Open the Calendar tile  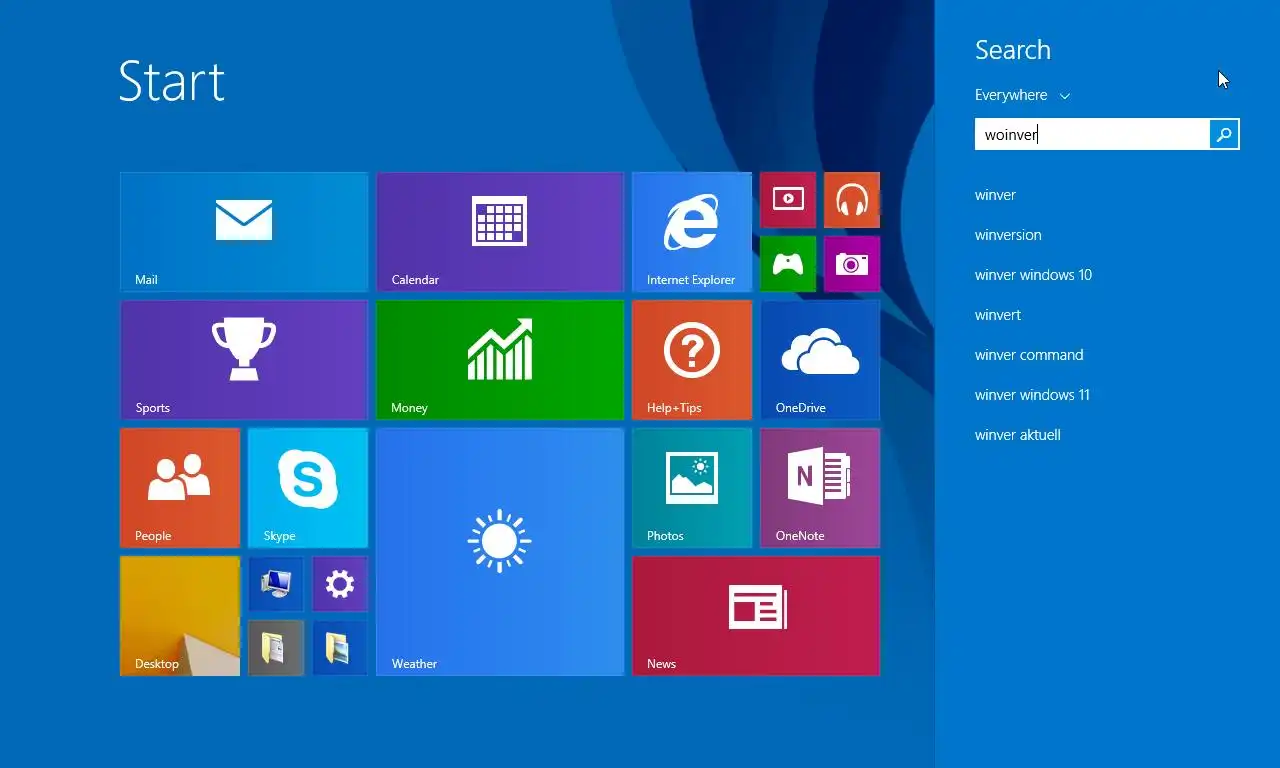[x=500, y=232]
